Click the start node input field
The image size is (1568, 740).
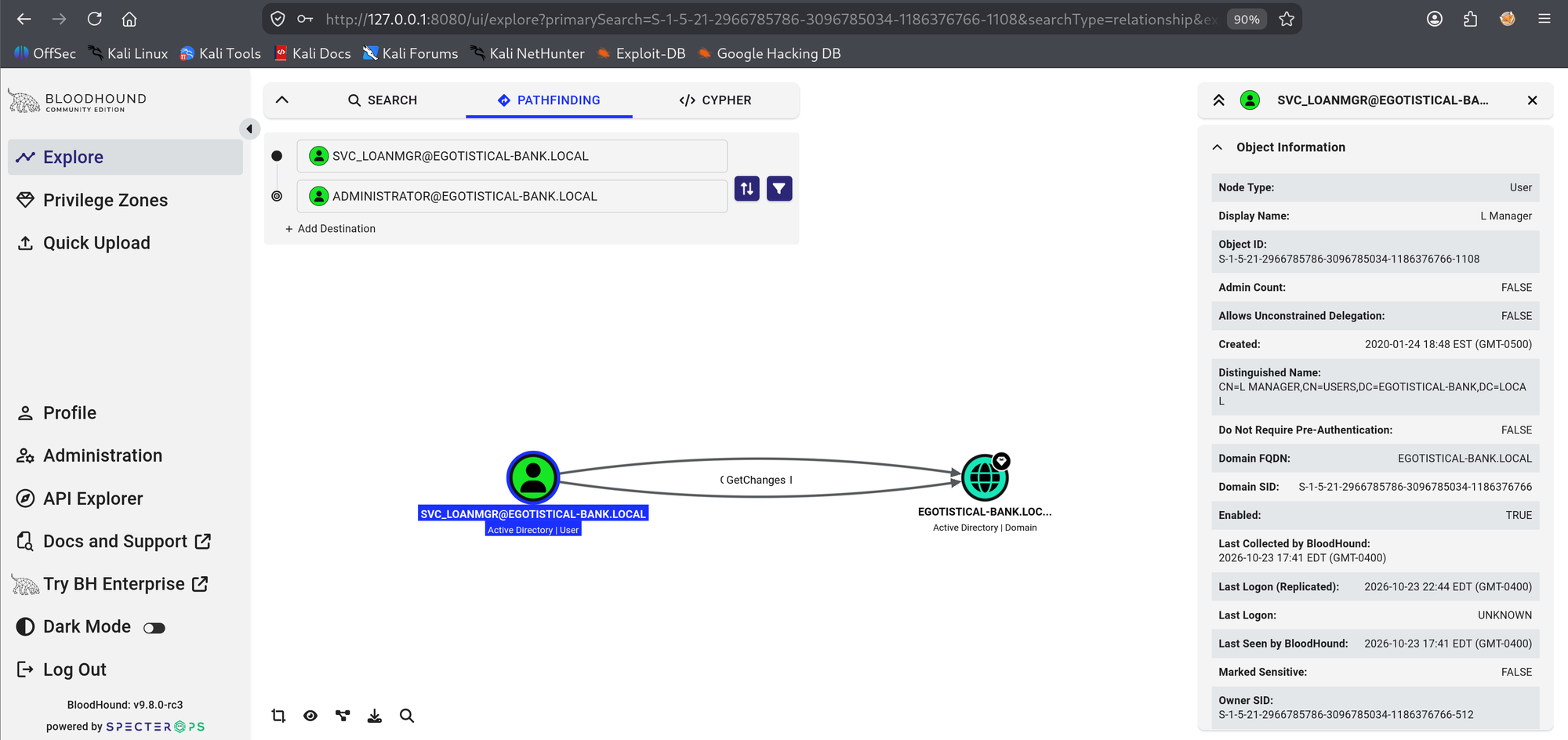[512, 156]
